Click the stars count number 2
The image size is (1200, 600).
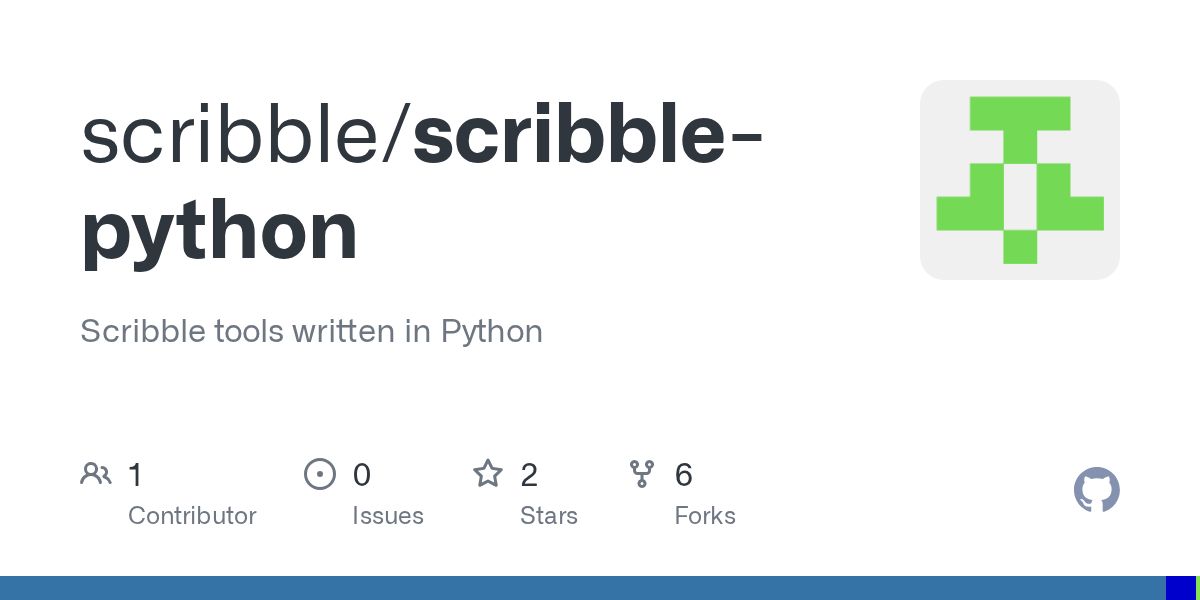click(530, 475)
